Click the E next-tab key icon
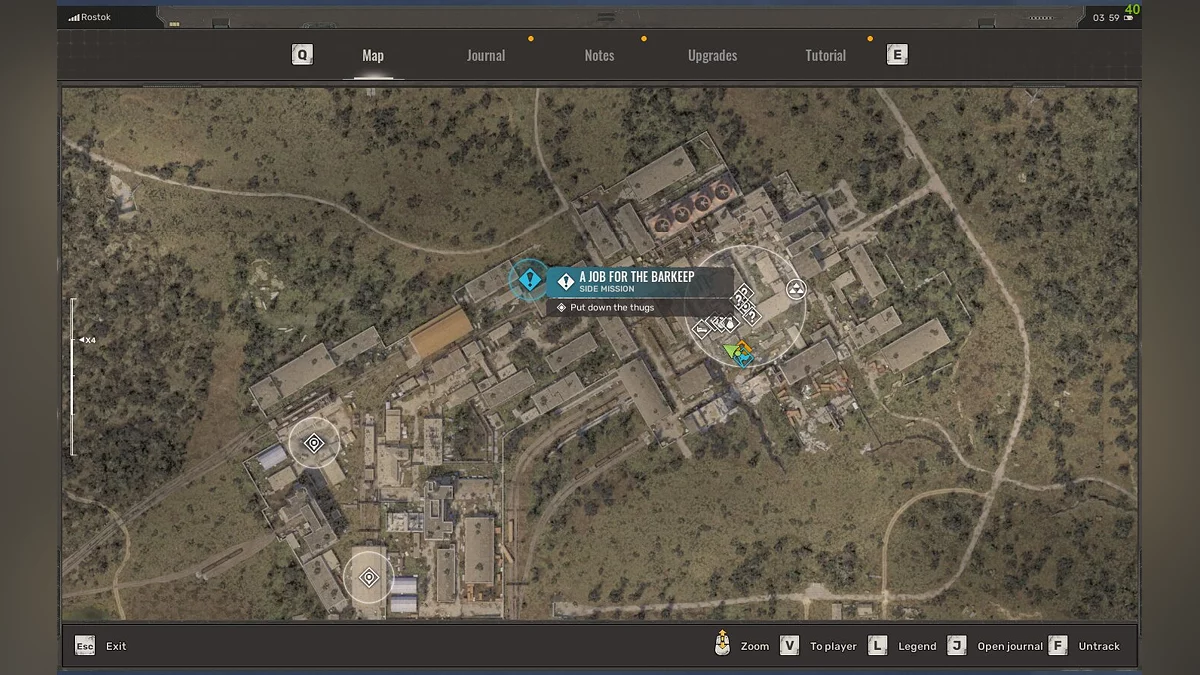Screen dimensions: 1200x675 tap(897, 55)
